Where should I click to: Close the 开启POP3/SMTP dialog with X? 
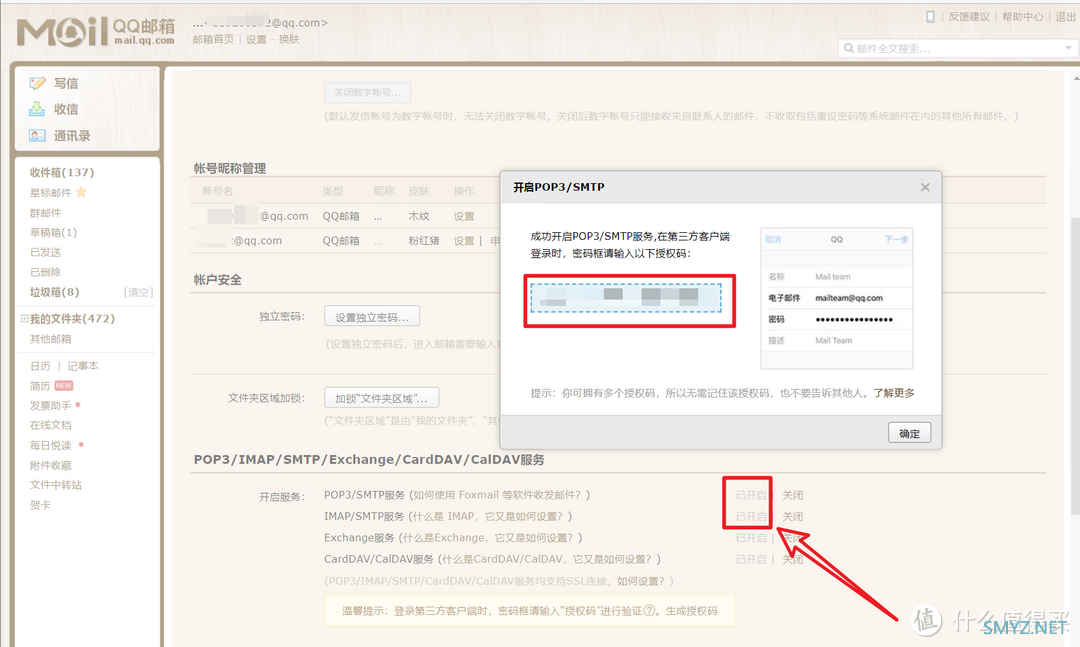click(x=925, y=187)
